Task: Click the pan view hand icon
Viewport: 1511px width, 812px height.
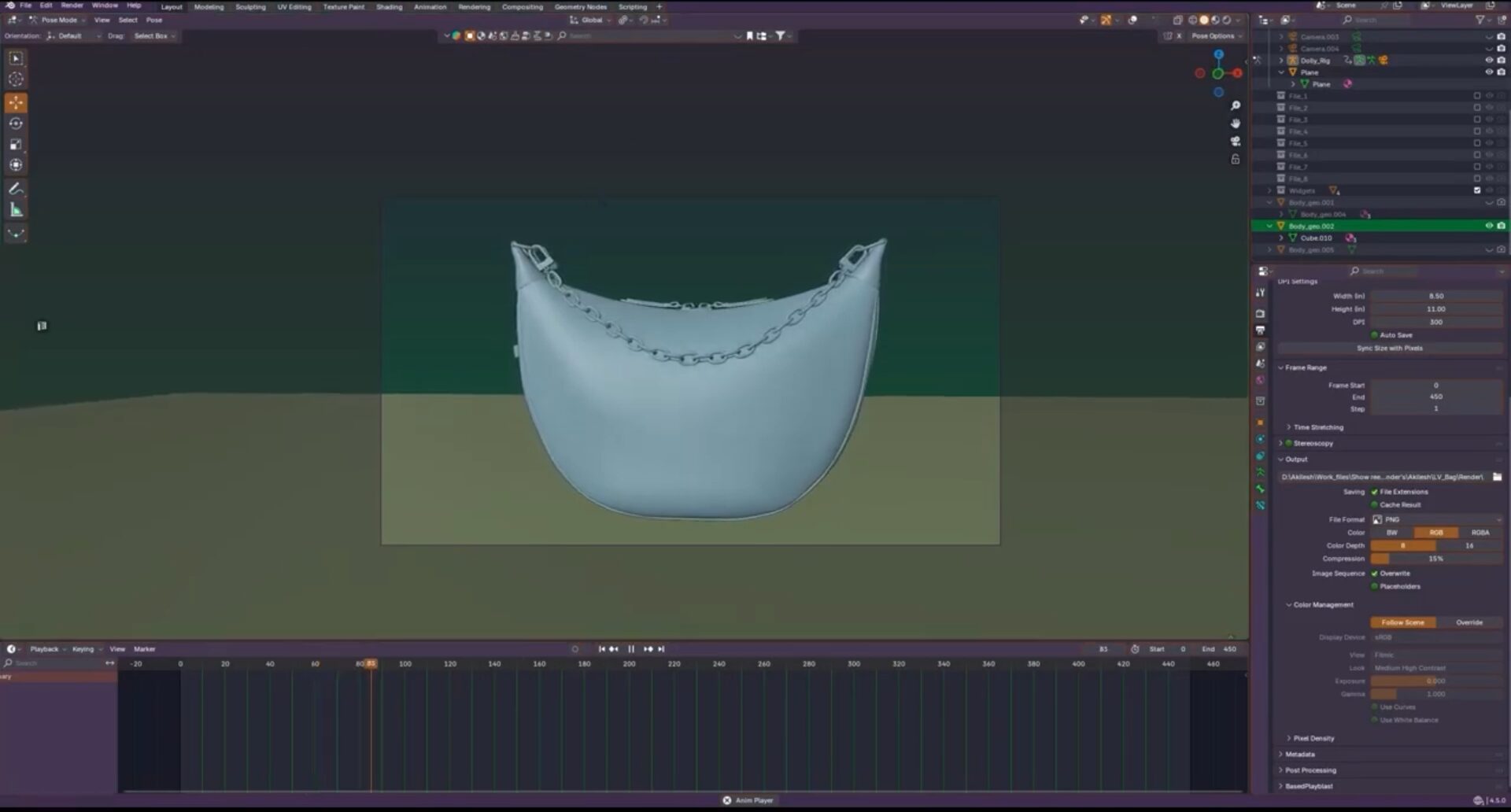Action: (1236, 124)
